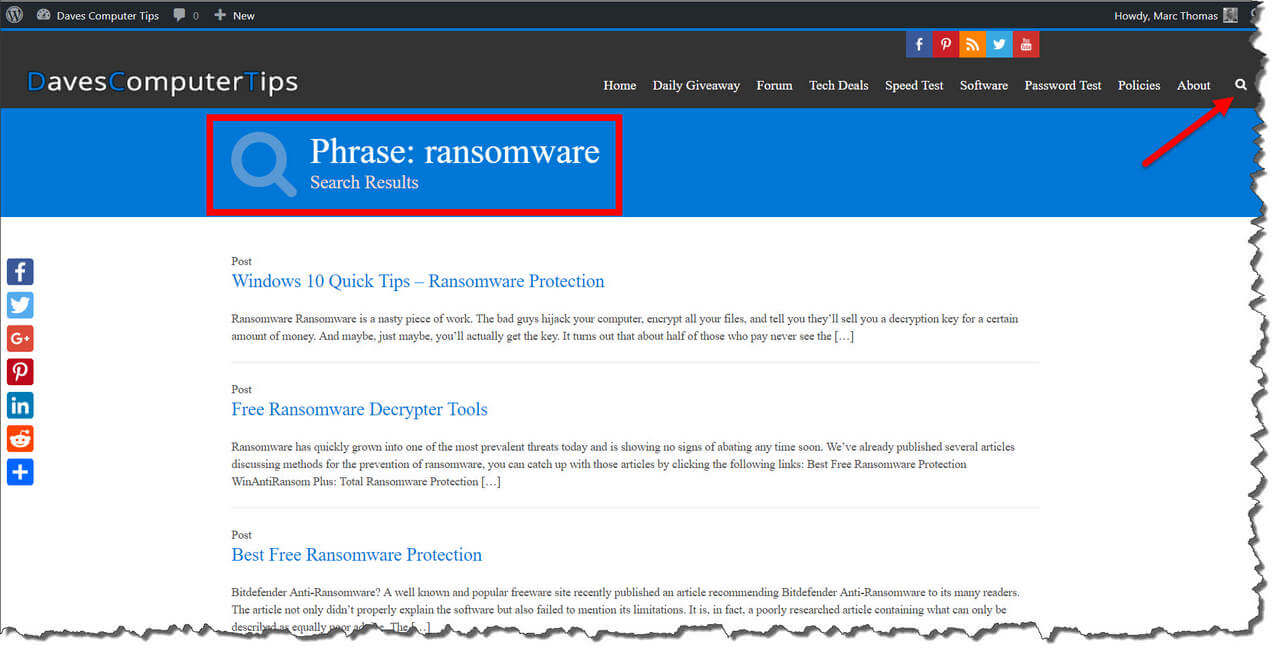Share on Pinterest from the side bar
Image resolution: width=1280 pixels, height=653 pixels.
(20, 372)
